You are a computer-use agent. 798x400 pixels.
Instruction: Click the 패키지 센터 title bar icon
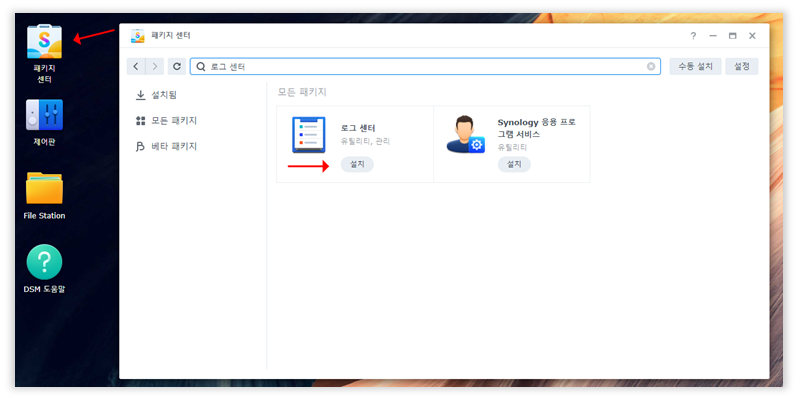[137, 36]
